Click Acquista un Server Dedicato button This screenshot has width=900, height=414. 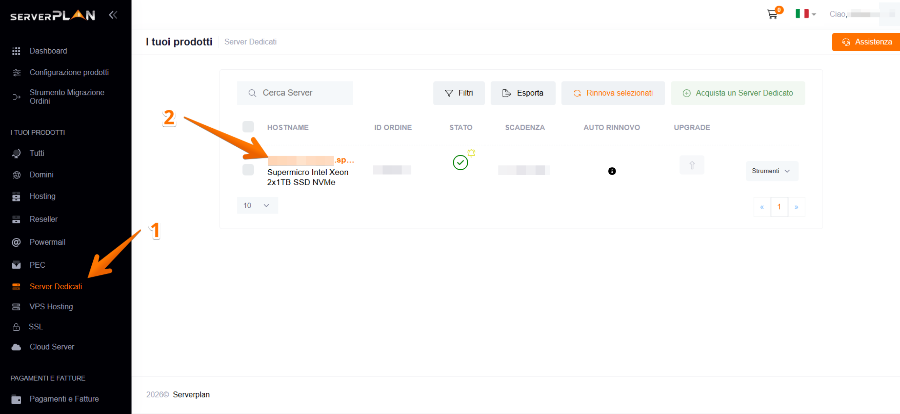click(x=738, y=93)
